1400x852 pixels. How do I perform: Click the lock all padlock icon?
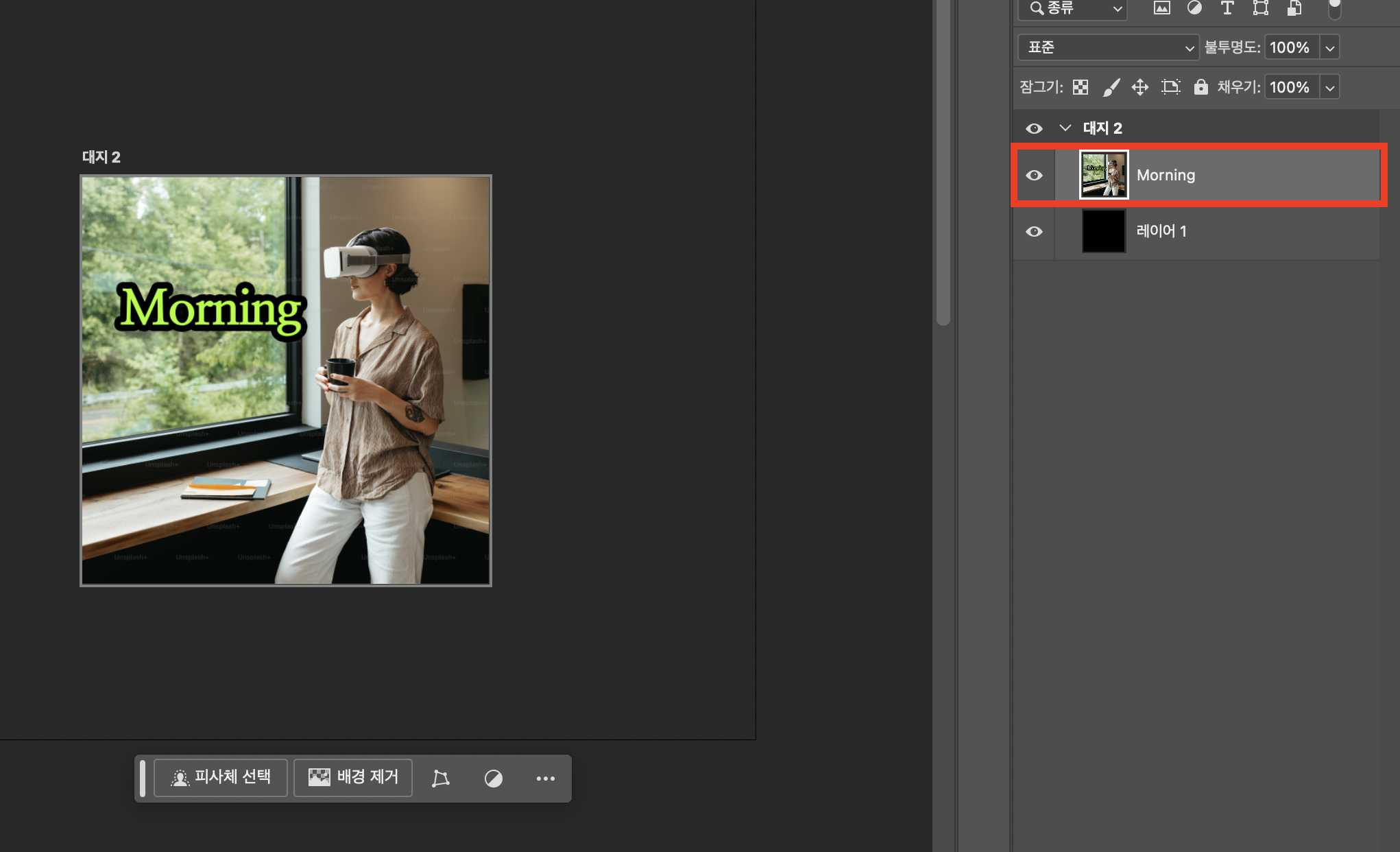pos(1200,87)
